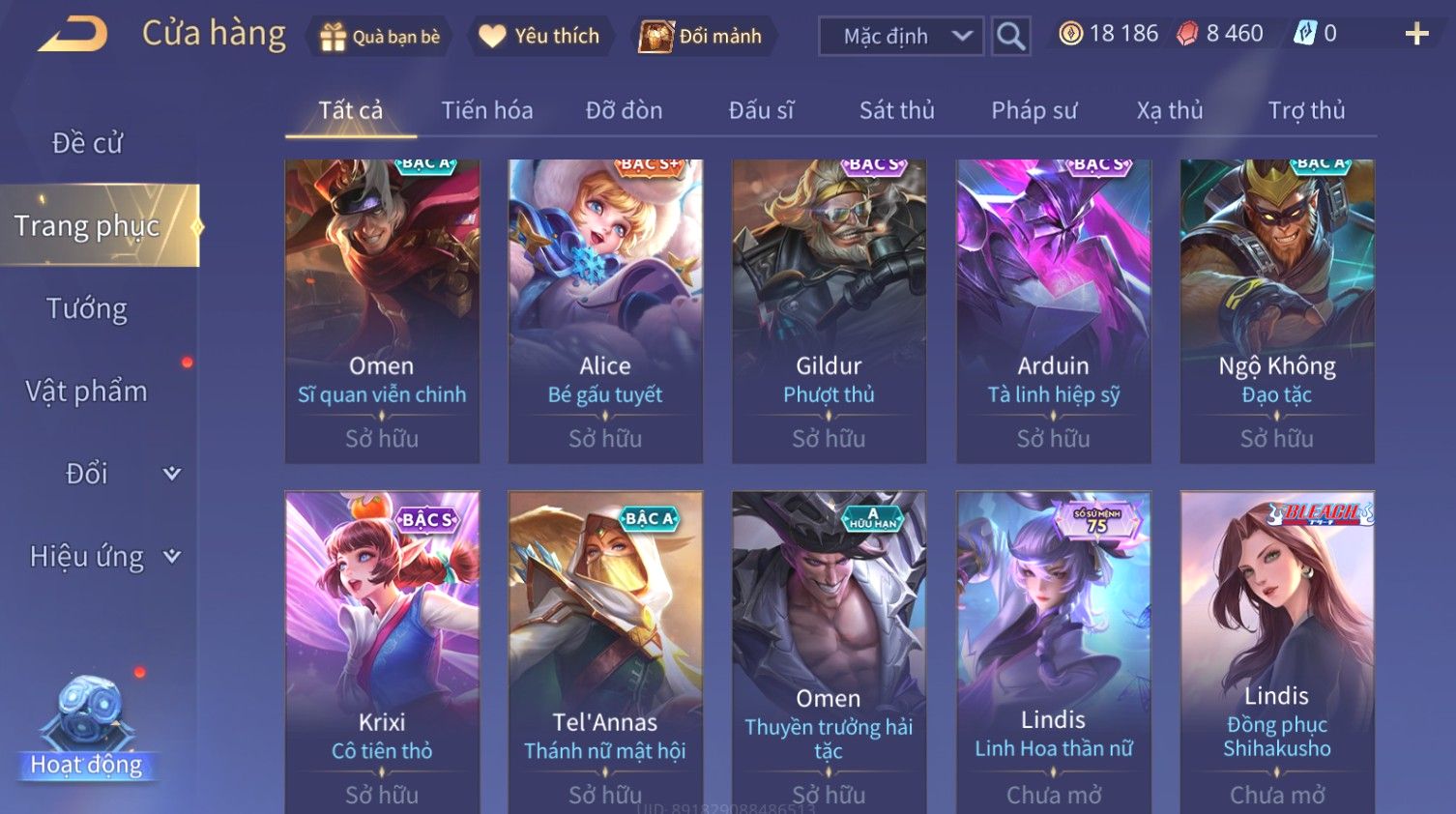Click the back arrow icon
1456x814 pixels.
tap(73, 35)
